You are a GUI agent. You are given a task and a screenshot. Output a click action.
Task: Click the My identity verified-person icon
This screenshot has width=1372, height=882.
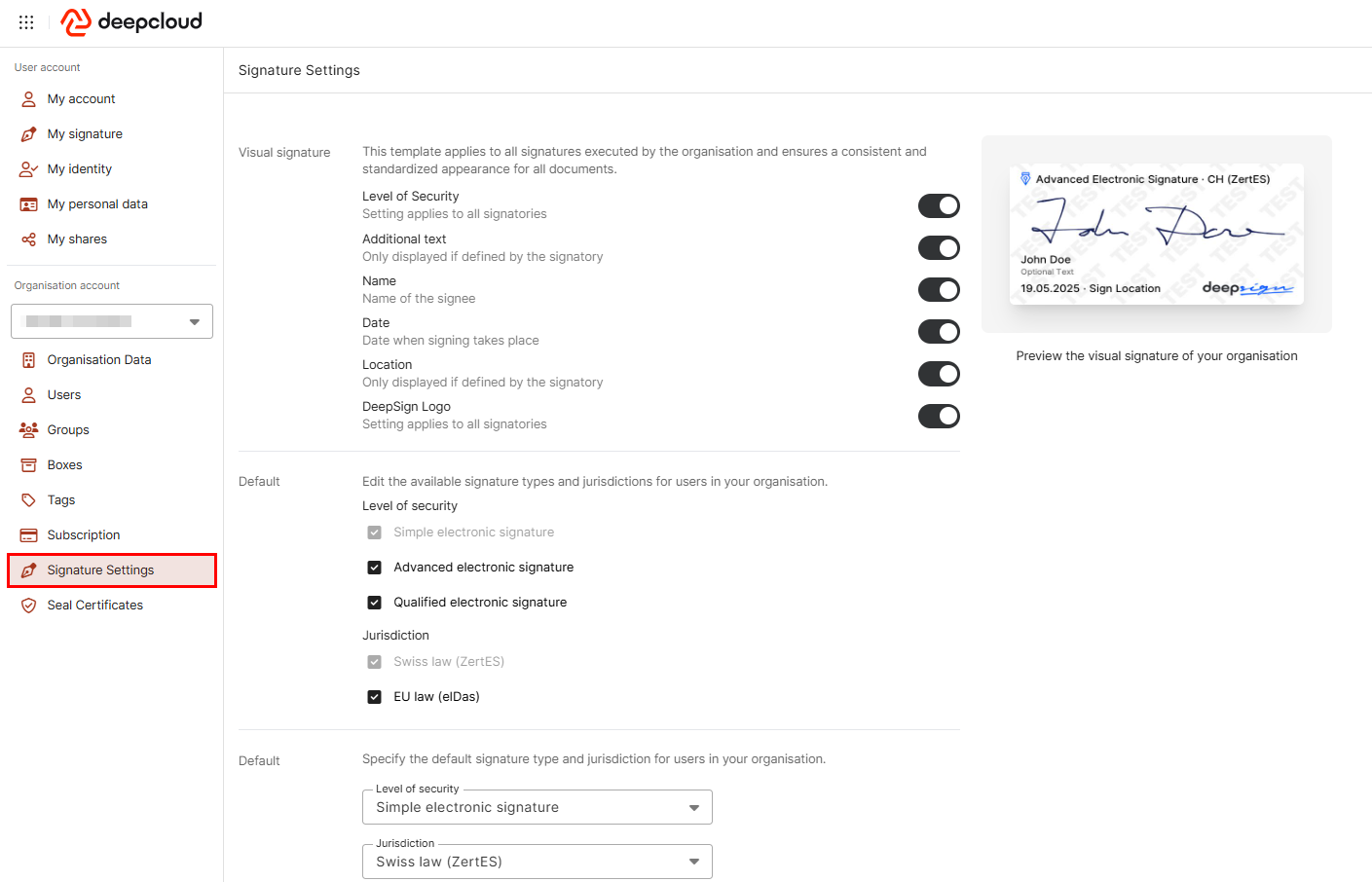pyautogui.click(x=29, y=169)
